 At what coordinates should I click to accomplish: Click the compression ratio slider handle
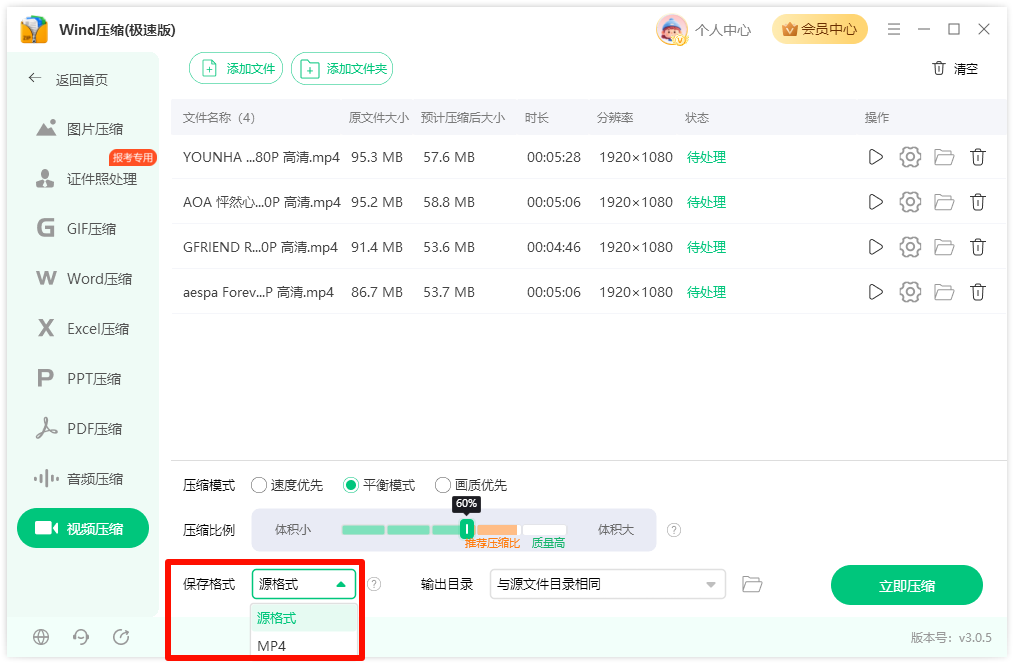[466, 529]
